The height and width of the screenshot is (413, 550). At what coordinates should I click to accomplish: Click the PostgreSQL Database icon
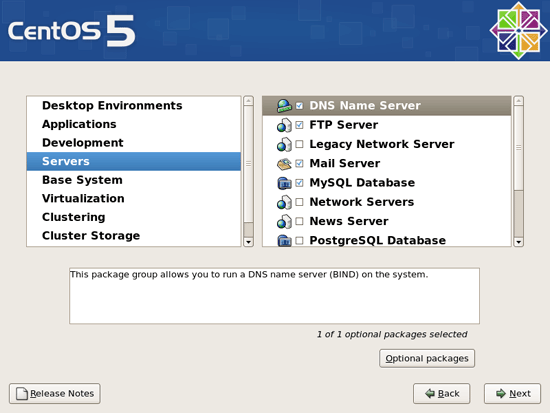[x=284, y=241]
